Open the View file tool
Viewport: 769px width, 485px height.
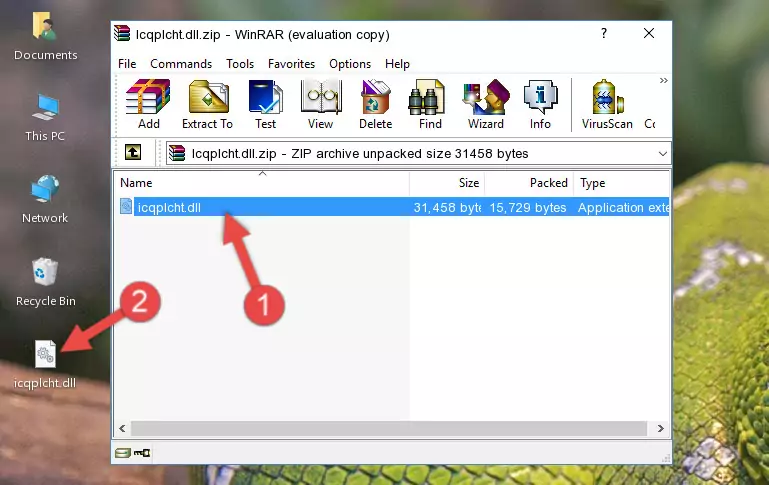[321, 104]
